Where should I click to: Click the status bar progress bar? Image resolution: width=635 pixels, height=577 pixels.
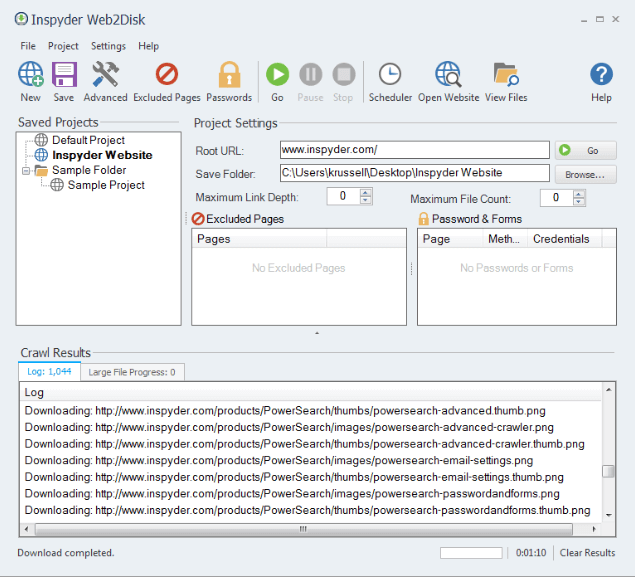click(x=471, y=553)
